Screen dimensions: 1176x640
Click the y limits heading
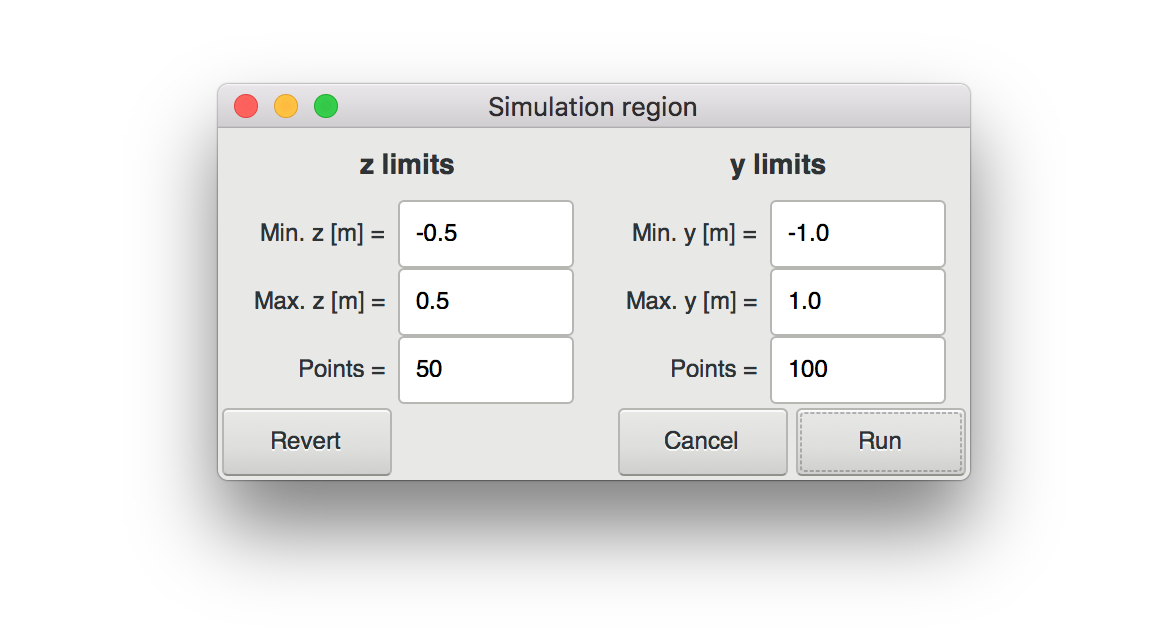point(778,165)
